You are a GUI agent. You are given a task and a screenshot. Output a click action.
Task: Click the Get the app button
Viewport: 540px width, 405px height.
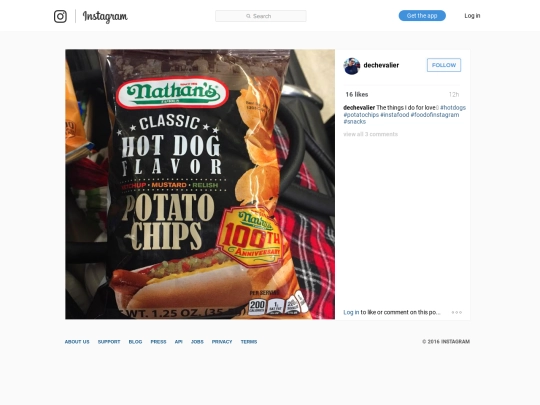(422, 15)
